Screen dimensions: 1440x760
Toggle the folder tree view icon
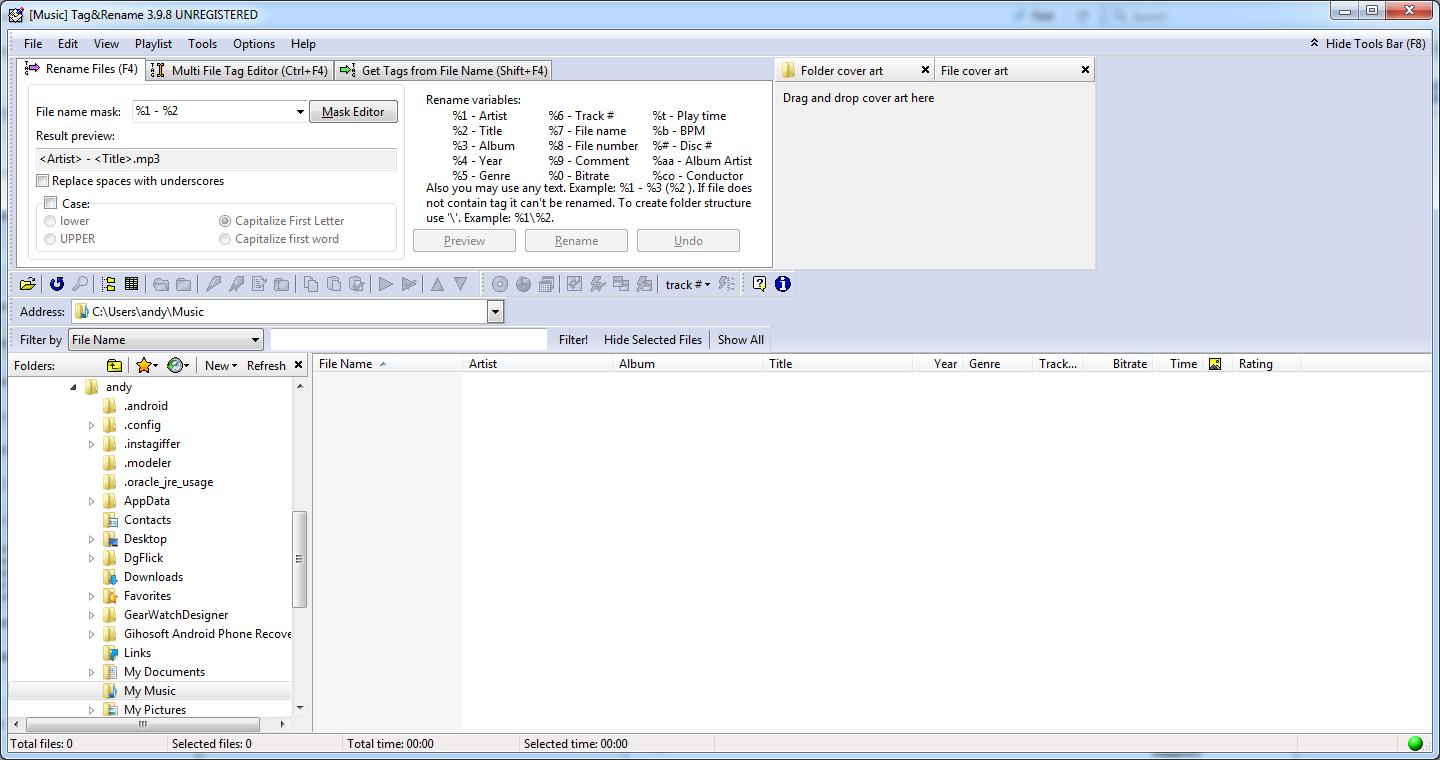[x=109, y=284]
